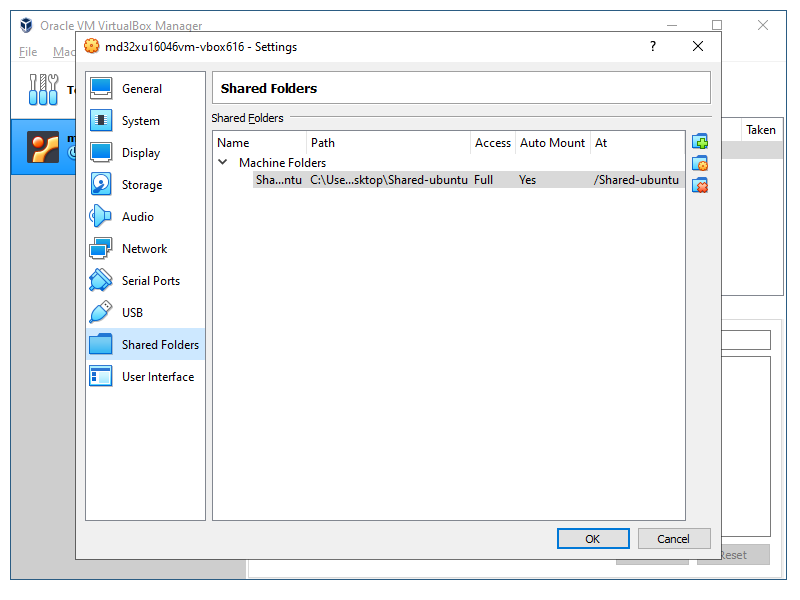Viewport: 800px width, 600px height.
Task: Sort by the Name column header
Action: coord(258,143)
